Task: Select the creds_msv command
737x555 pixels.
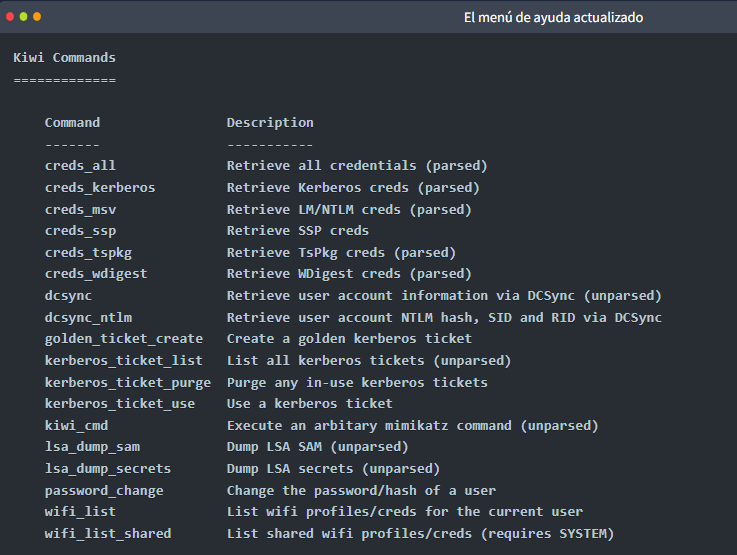Action: point(80,209)
